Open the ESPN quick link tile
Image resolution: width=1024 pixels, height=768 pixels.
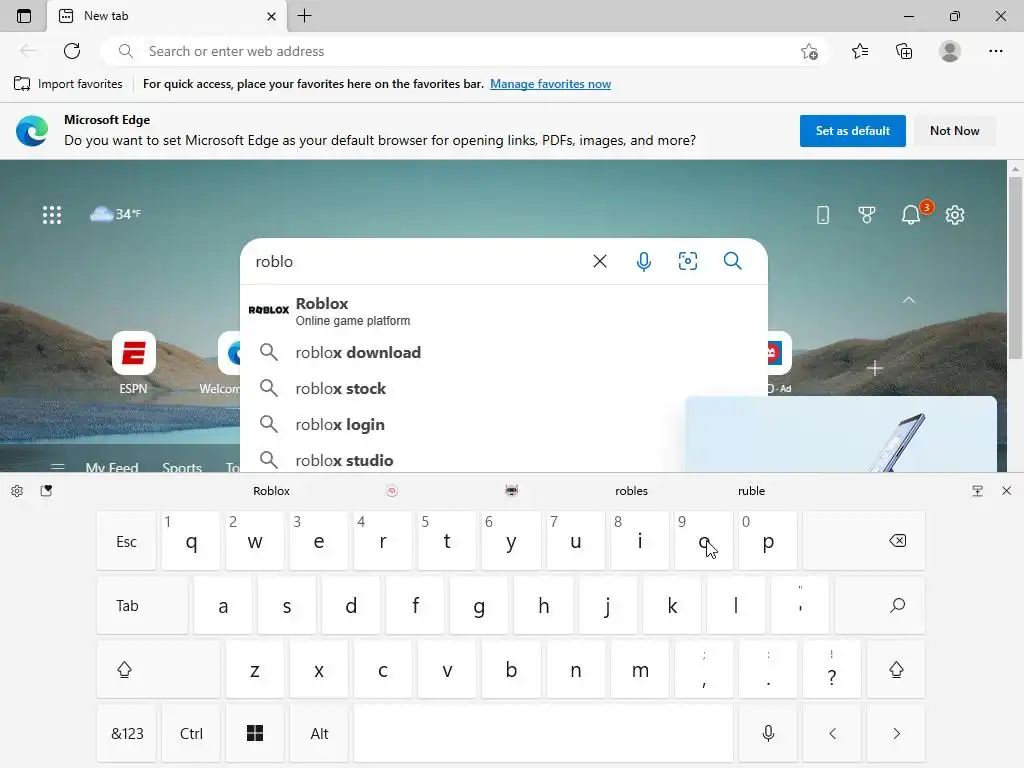(x=133, y=362)
